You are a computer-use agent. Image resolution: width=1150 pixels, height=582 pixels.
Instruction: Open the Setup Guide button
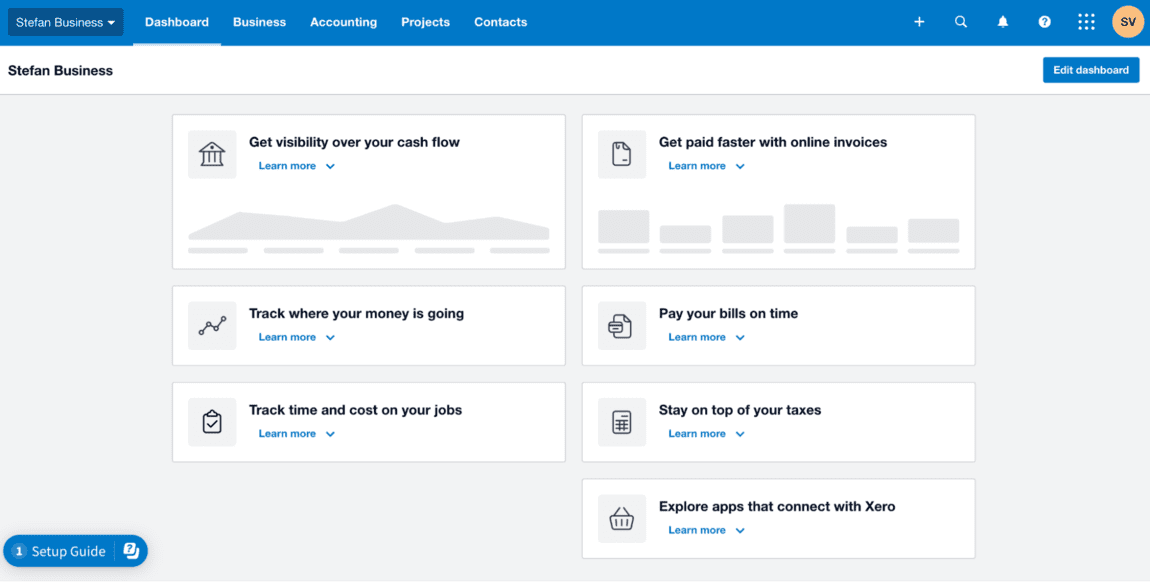[x=76, y=551]
